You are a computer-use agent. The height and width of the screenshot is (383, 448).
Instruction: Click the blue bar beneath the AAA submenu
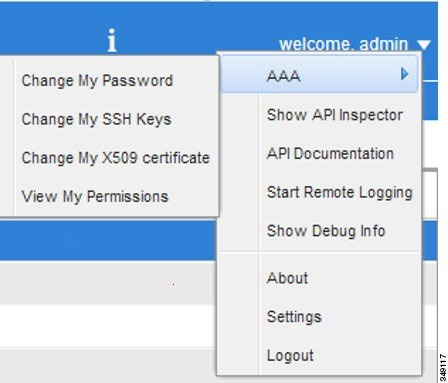(108, 240)
